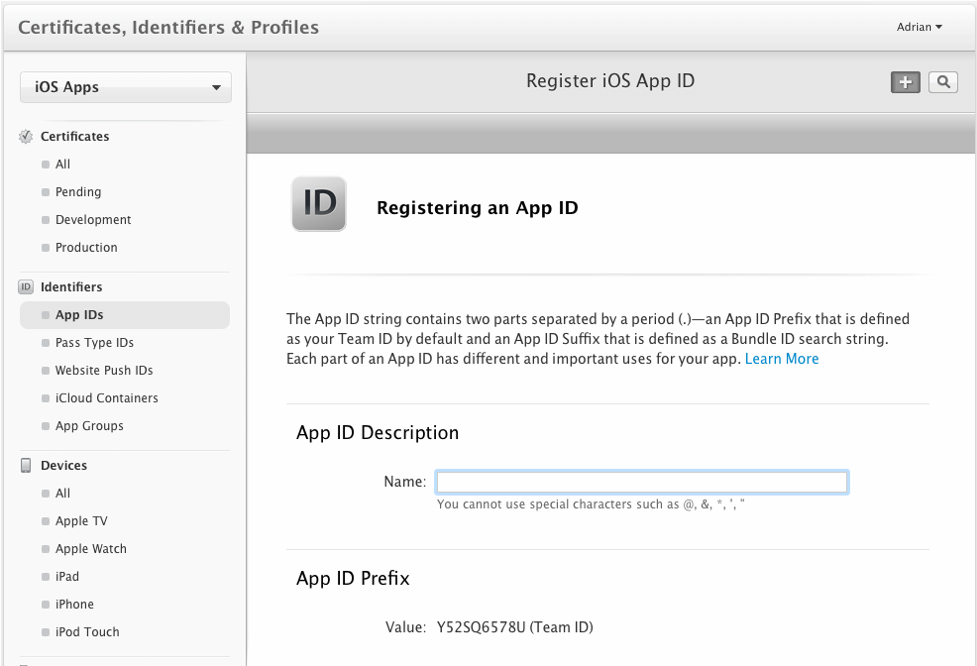Open the Adrian account menu
This screenshot has width=977, height=666.
919,27
